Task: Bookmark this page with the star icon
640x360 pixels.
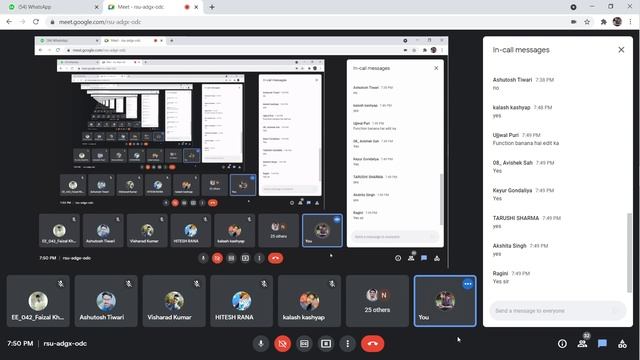Action: coord(587,22)
